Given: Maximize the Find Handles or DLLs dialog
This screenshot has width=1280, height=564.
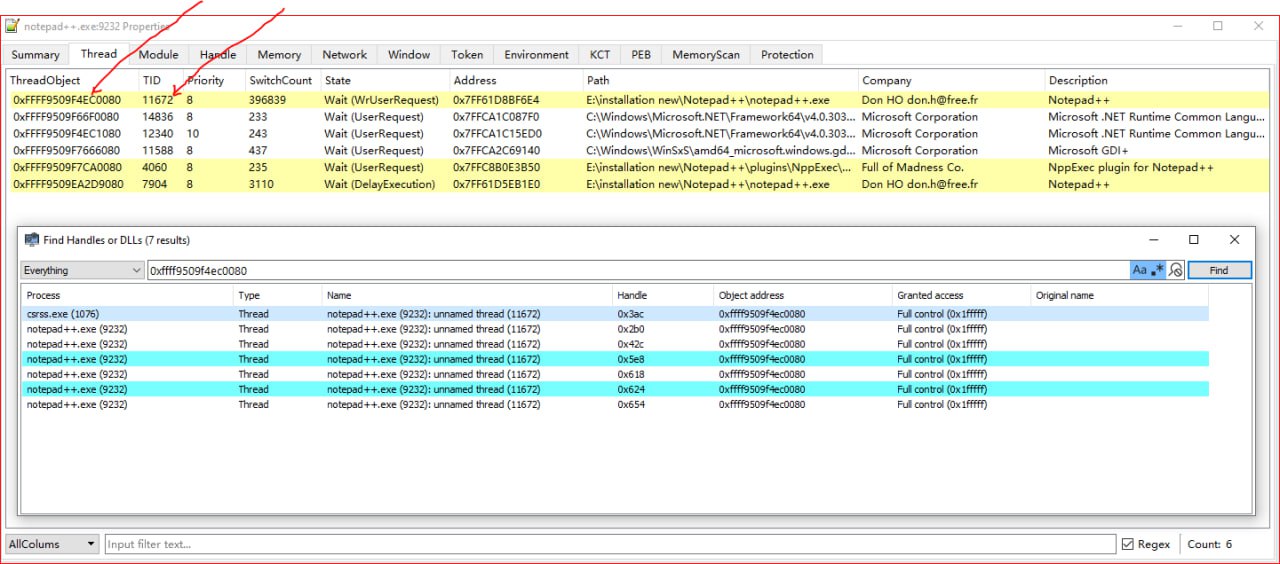Looking at the screenshot, I should point(1194,240).
